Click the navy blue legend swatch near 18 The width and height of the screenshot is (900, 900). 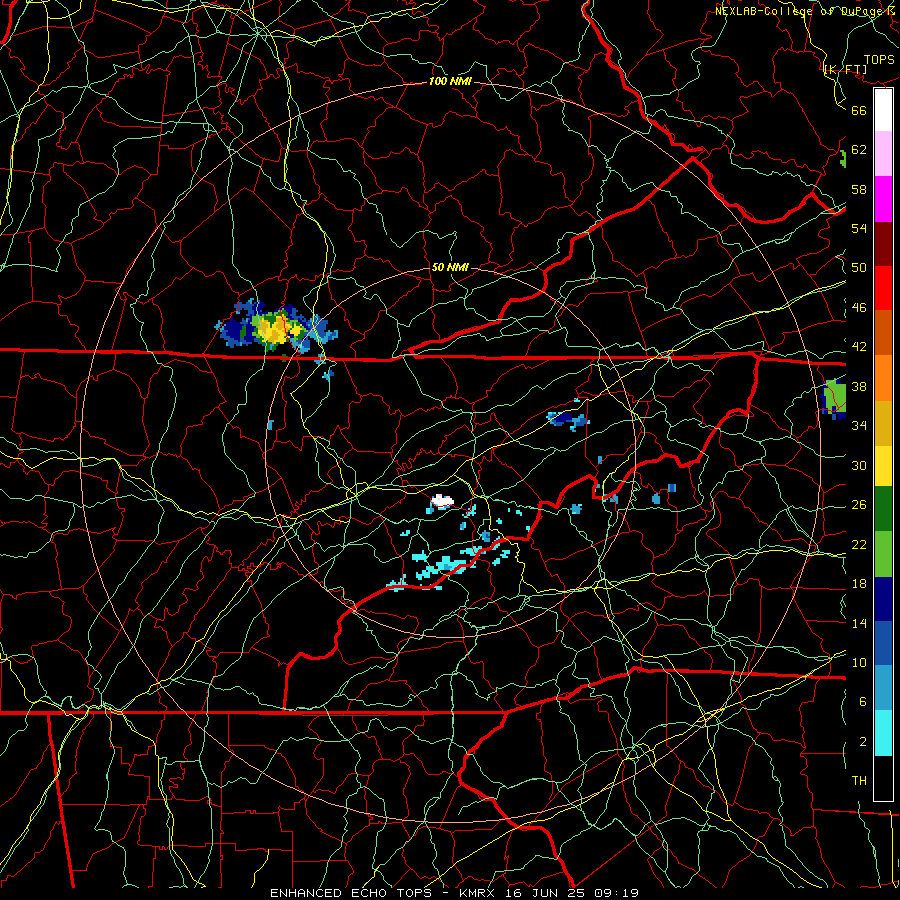click(x=883, y=599)
